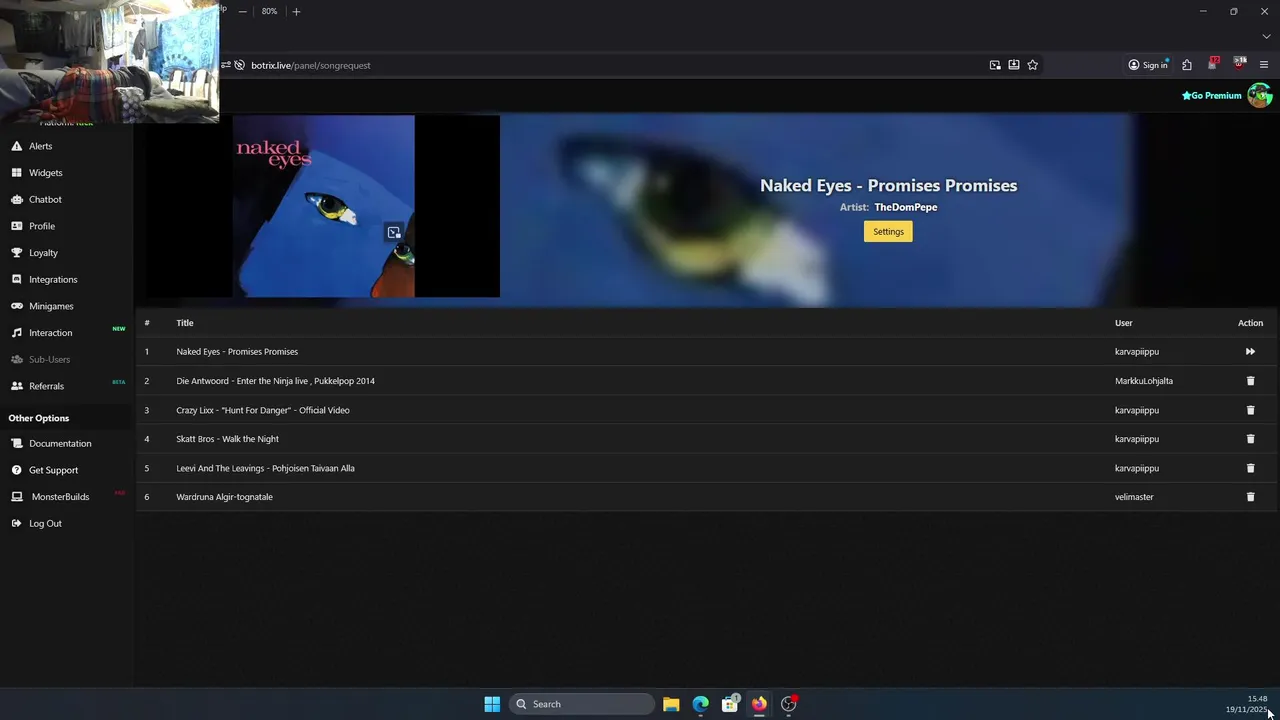Screen dimensions: 1280x720
Task: Click the Referrals people icon
Action: [x=16, y=386]
